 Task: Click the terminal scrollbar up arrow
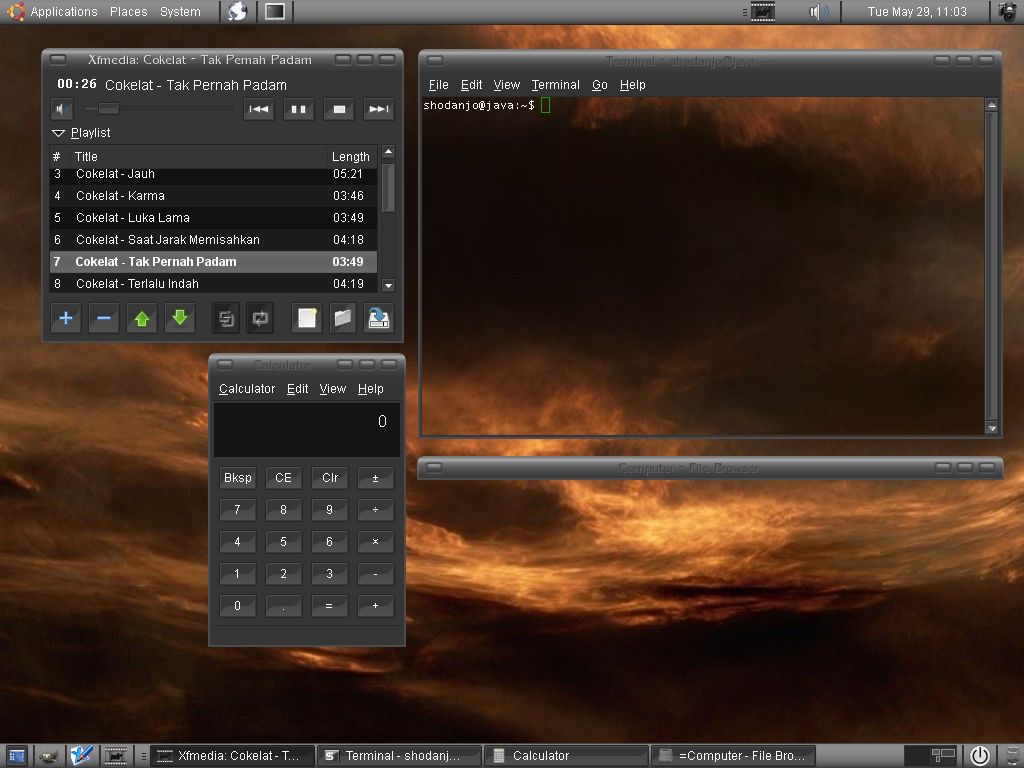[x=991, y=104]
